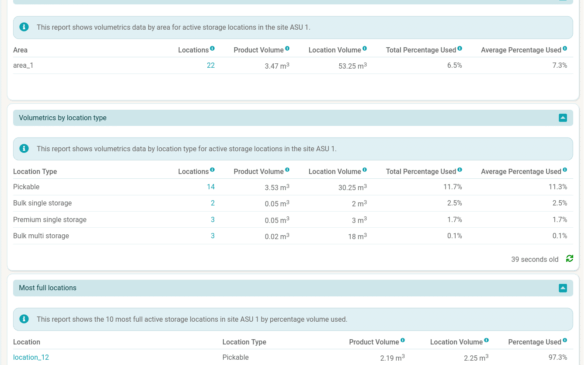Click info icon beside Locations in Area table
Viewport: 585px width, 365px height.
point(212,48)
